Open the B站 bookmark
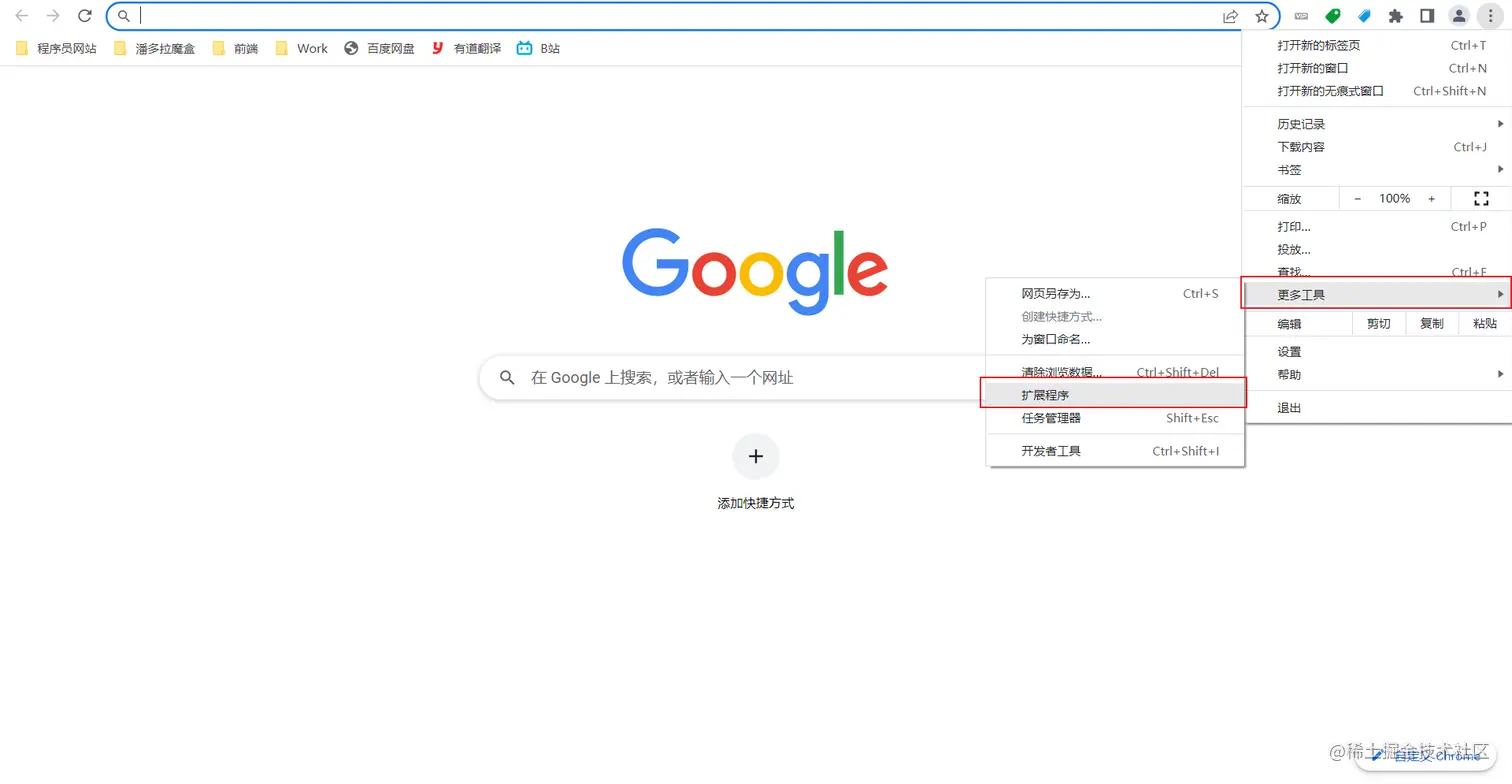 [538, 48]
